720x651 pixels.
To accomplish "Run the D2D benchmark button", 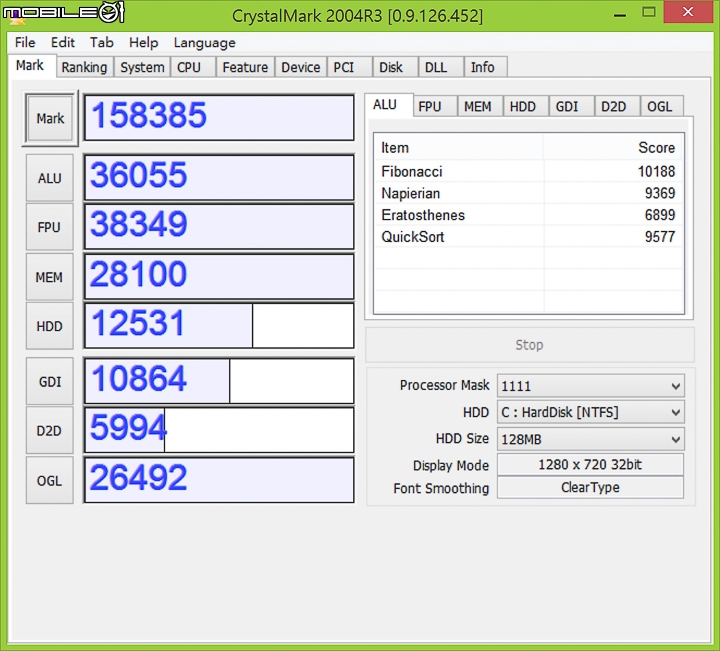I will [50, 431].
